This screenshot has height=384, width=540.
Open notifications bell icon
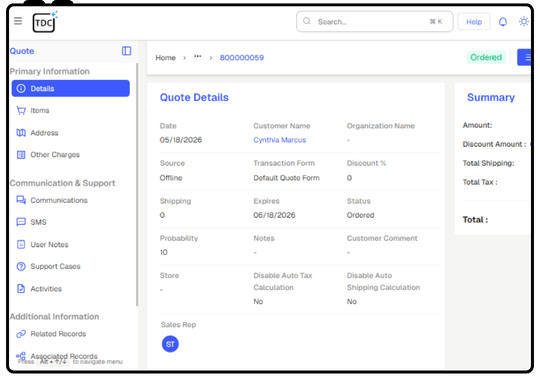click(503, 22)
